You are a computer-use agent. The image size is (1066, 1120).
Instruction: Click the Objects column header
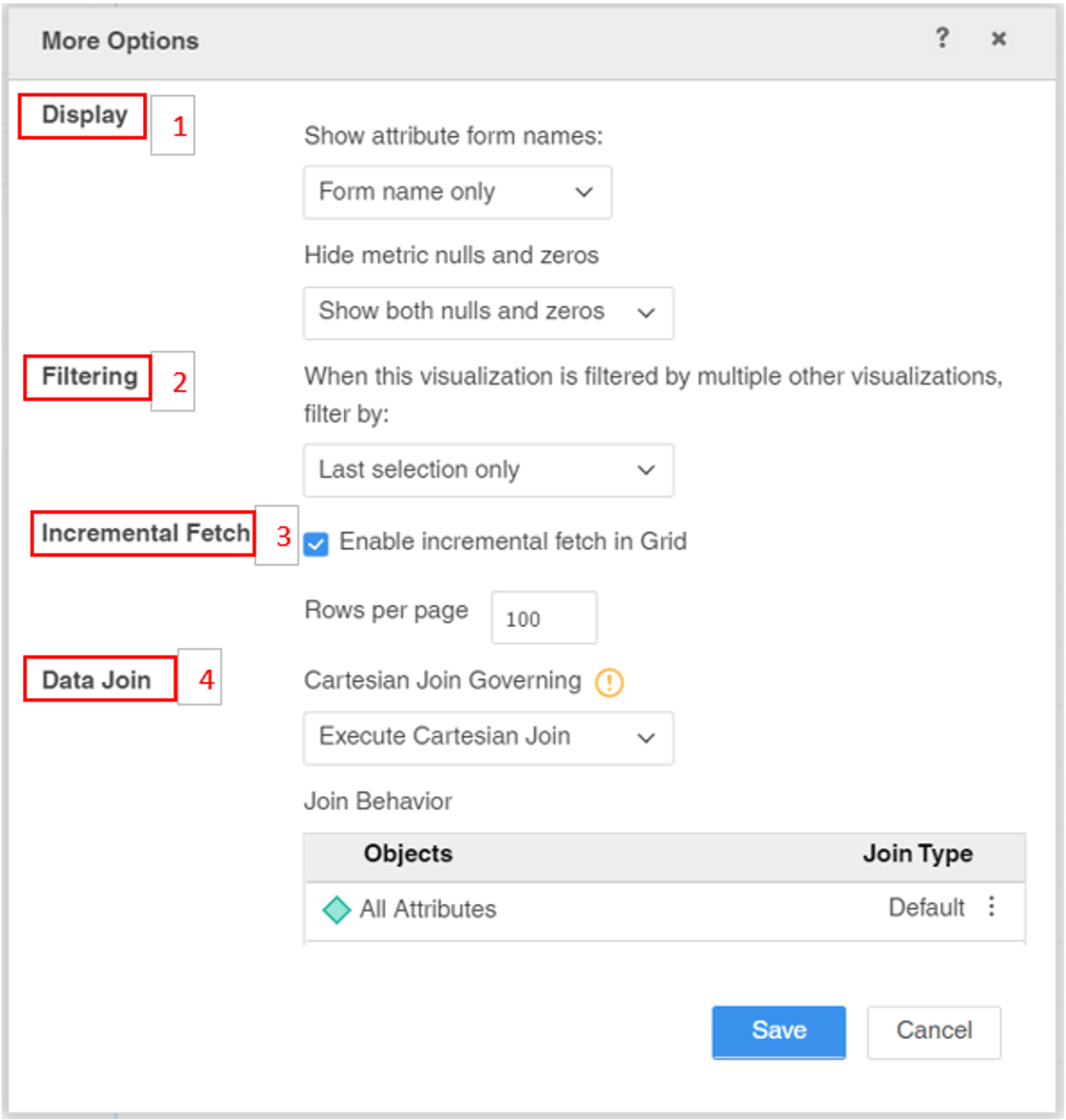(x=408, y=854)
